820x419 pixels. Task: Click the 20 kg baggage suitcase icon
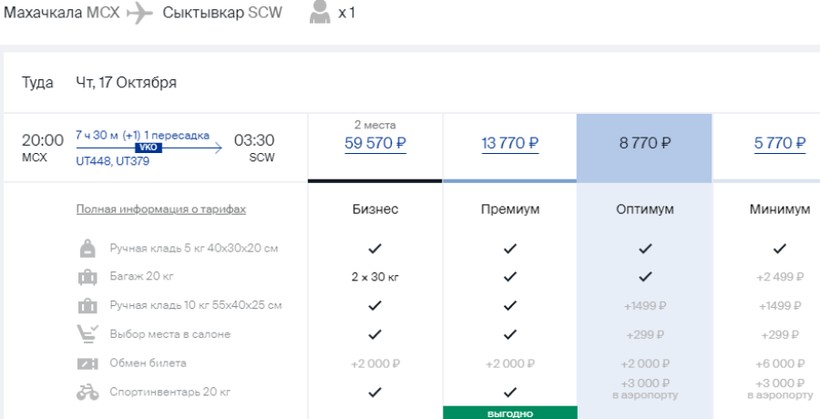[x=88, y=277]
